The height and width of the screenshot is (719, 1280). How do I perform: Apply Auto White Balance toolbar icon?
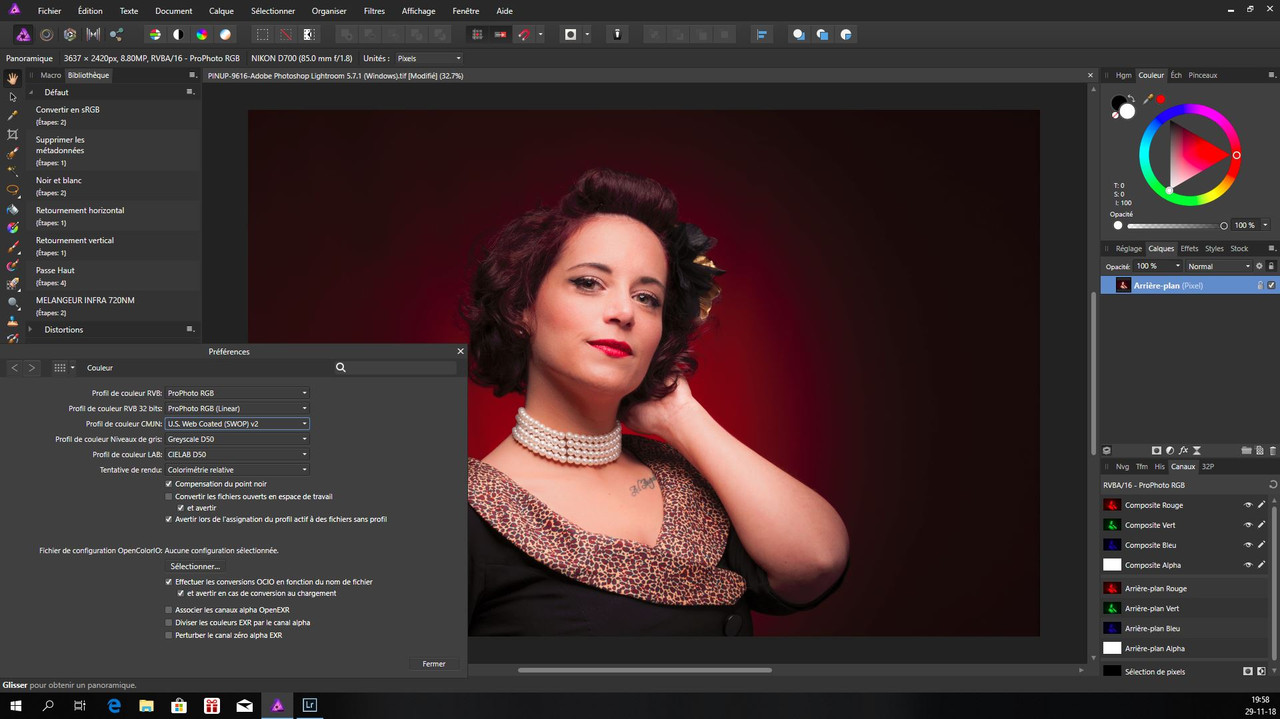point(225,34)
